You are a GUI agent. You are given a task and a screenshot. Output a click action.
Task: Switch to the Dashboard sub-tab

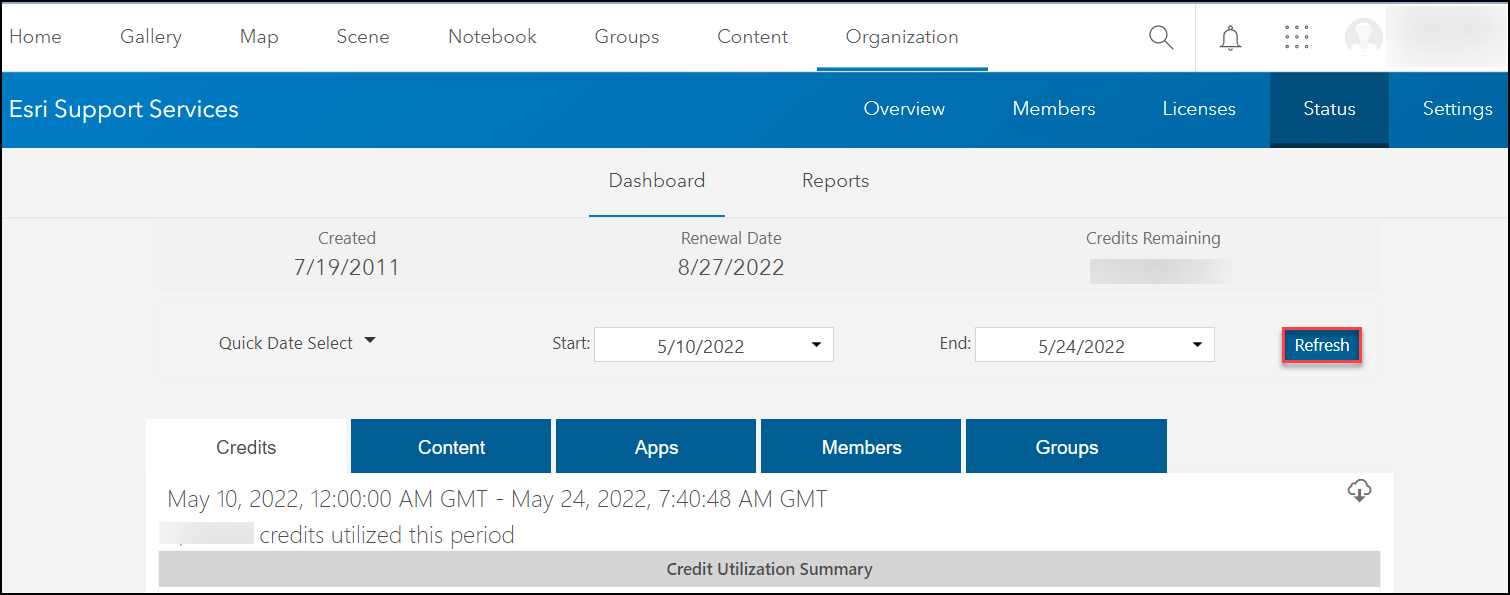(657, 181)
